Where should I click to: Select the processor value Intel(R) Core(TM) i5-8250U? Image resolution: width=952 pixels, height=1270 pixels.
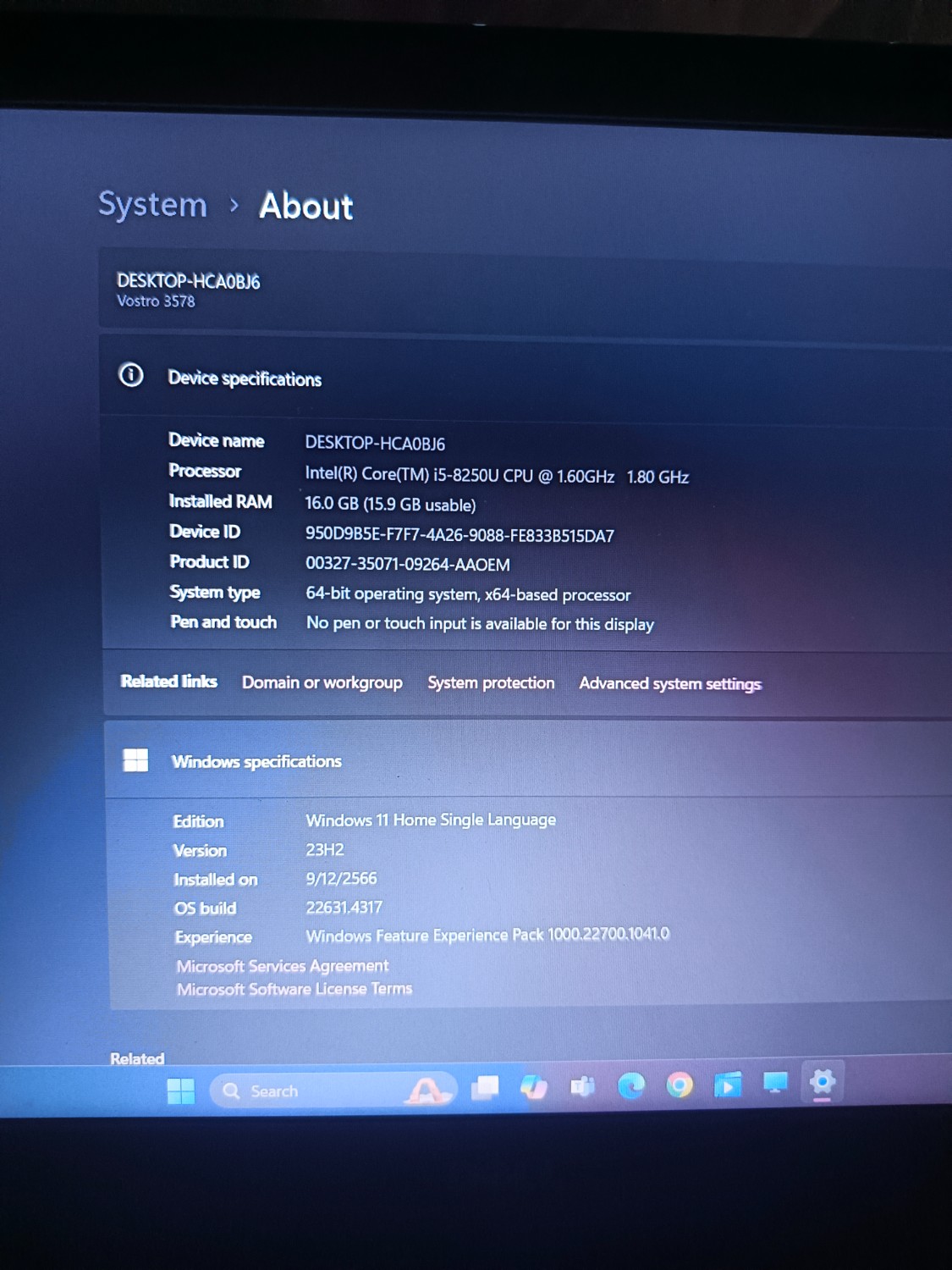(x=497, y=475)
